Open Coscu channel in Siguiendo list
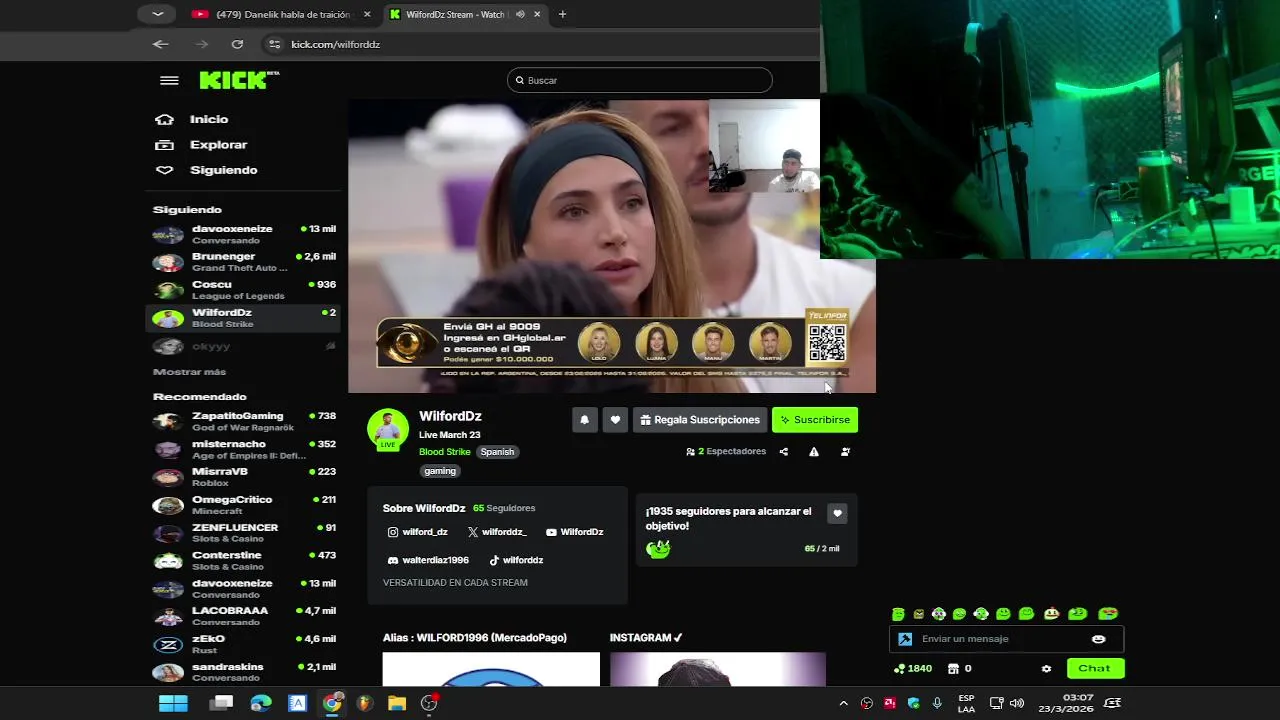This screenshot has width=1280, height=720. pos(244,290)
